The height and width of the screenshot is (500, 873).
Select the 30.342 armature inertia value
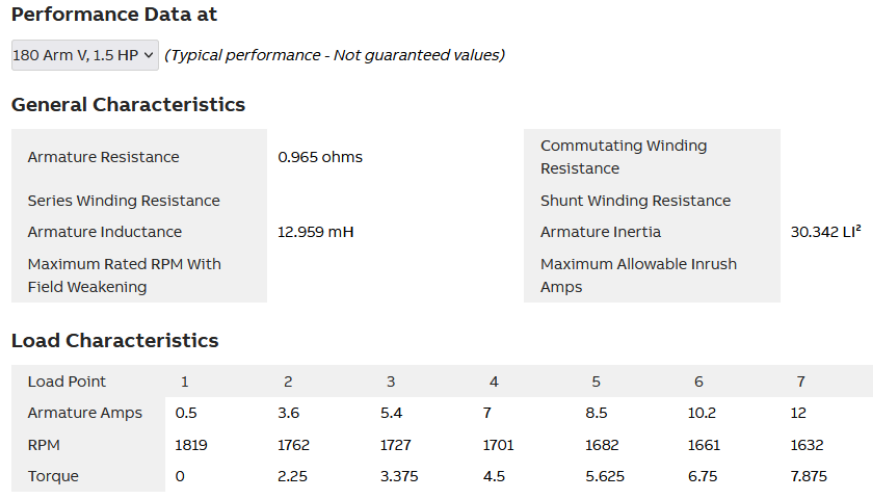click(825, 232)
